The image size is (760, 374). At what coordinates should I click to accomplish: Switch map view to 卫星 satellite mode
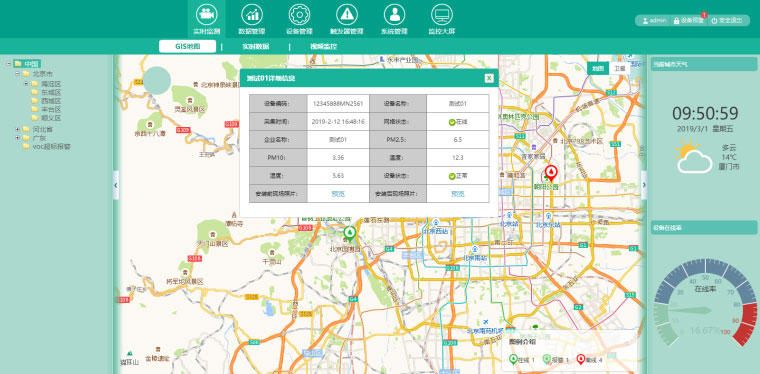click(619, 68)
